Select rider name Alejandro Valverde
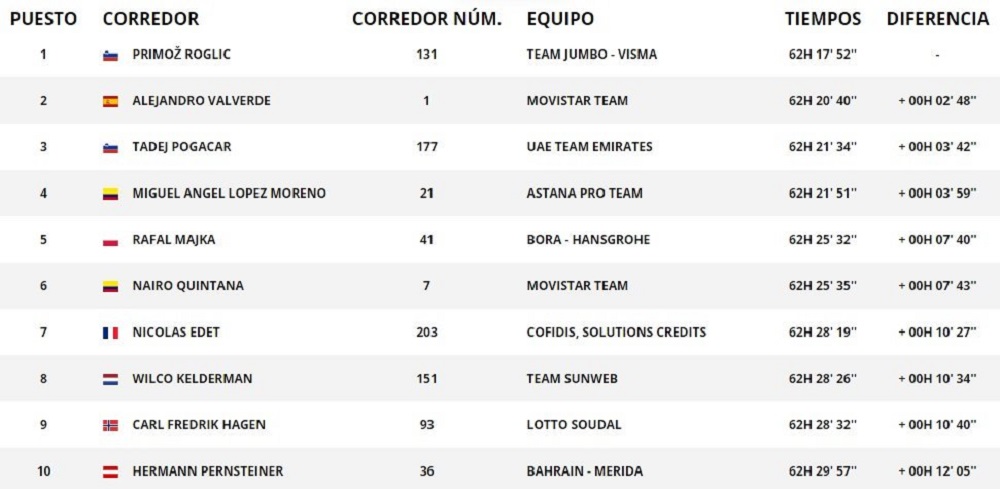Viewport: 1000px width, 489px height. [201, 101]
